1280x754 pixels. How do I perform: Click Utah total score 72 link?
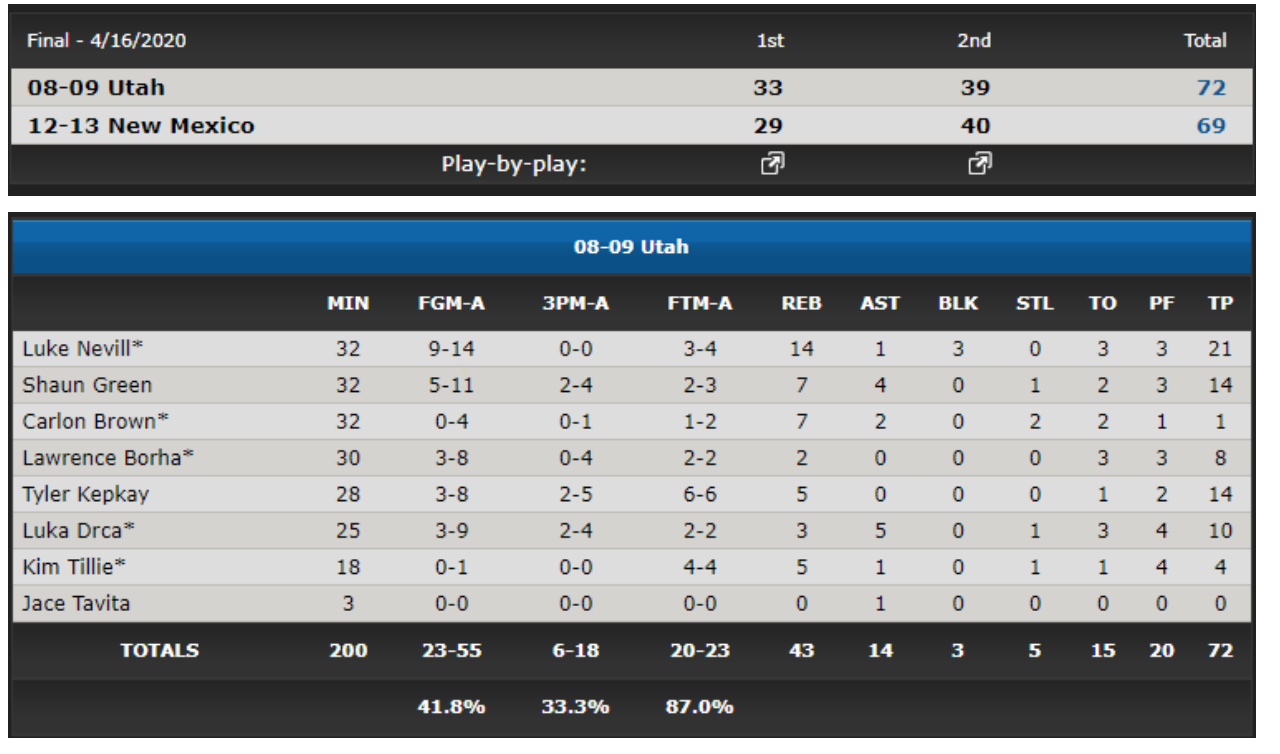click(1212, 88)
